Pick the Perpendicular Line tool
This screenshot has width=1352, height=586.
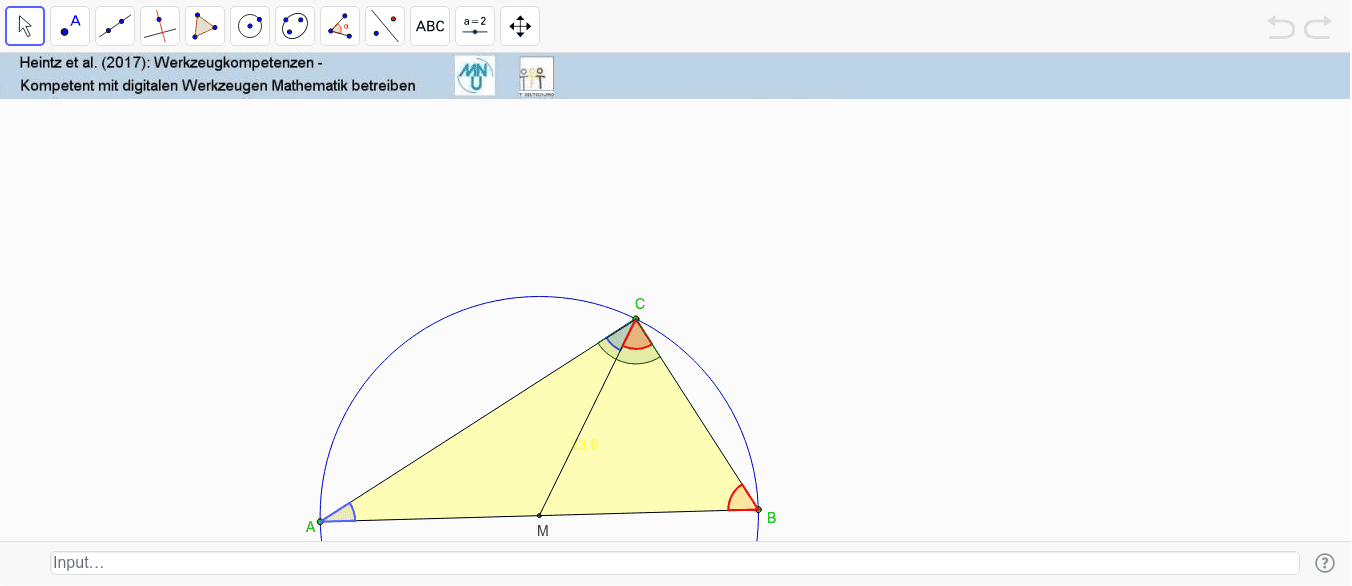[160, 26]
